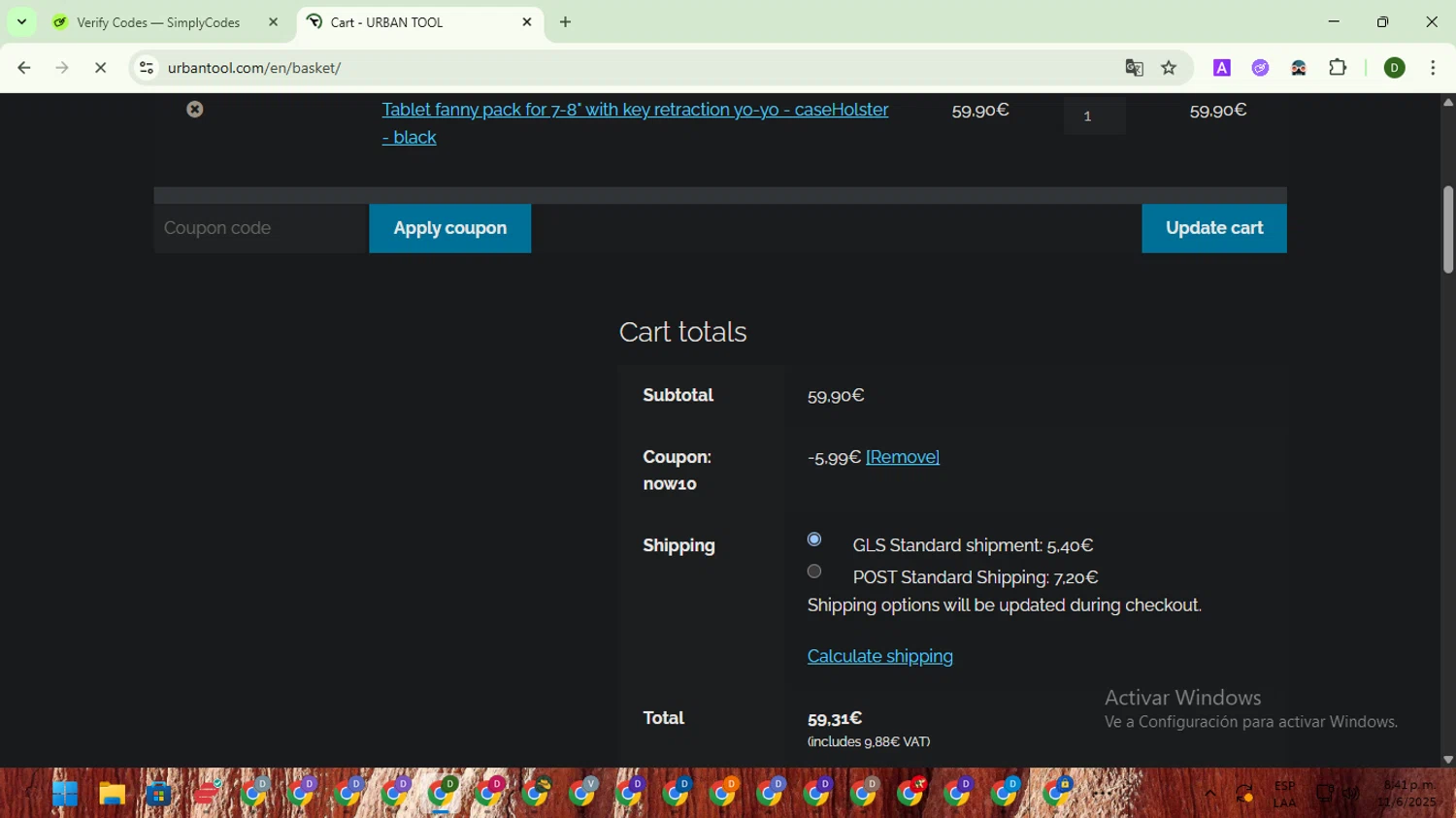Bookmark this page with the star icon

pos(1169,68)
